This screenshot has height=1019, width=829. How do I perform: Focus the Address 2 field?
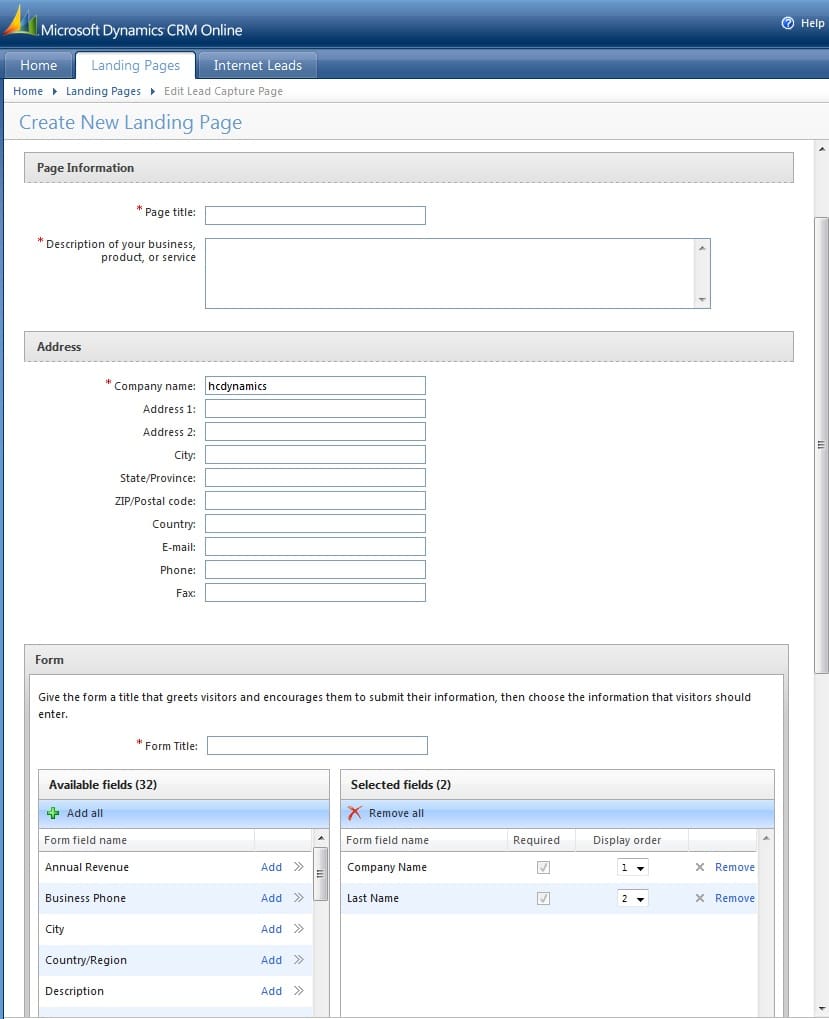[315, 432]
